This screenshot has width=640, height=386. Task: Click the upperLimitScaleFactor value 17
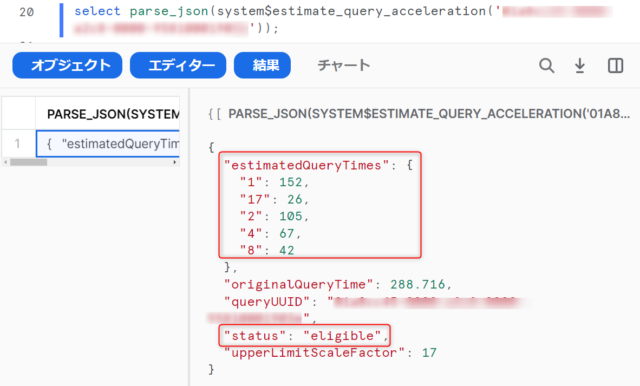coord(429,353)
